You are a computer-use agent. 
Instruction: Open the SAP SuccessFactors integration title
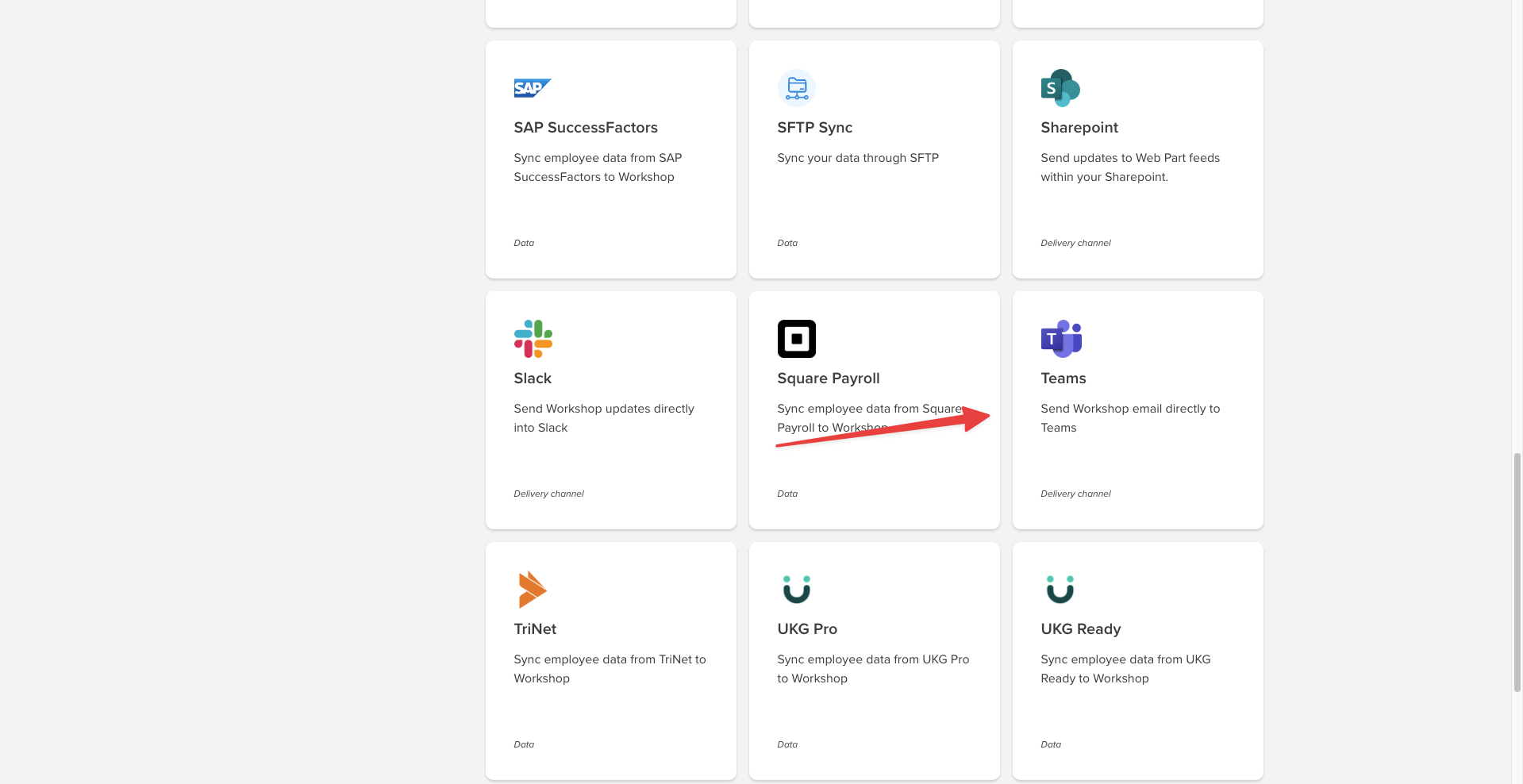pos(586,128)
